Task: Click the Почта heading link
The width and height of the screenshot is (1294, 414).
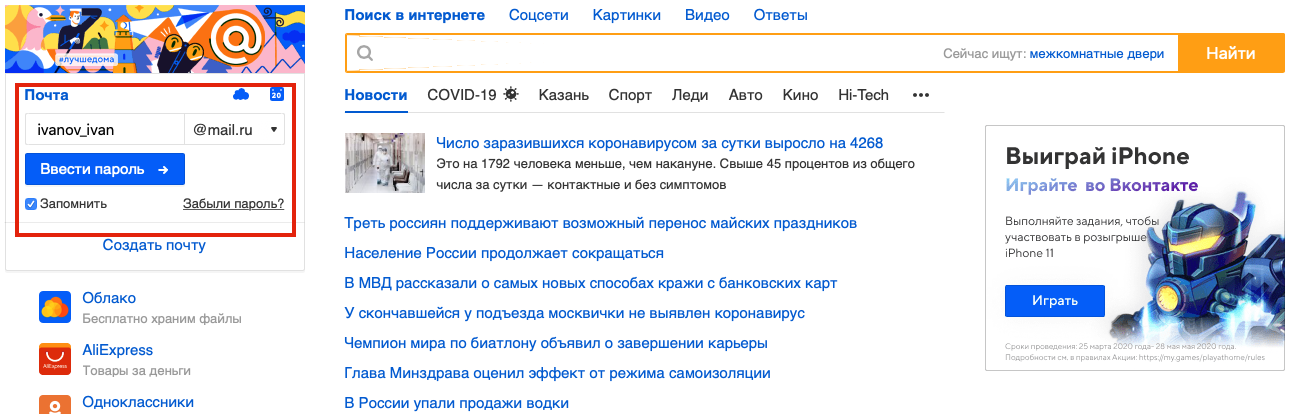Action: tap(47, 95)
